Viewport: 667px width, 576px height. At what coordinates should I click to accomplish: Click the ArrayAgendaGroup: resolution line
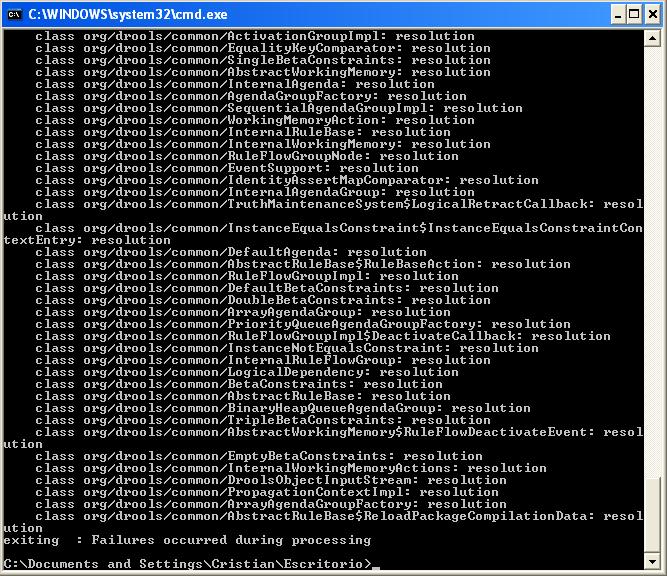coord(243,312)
